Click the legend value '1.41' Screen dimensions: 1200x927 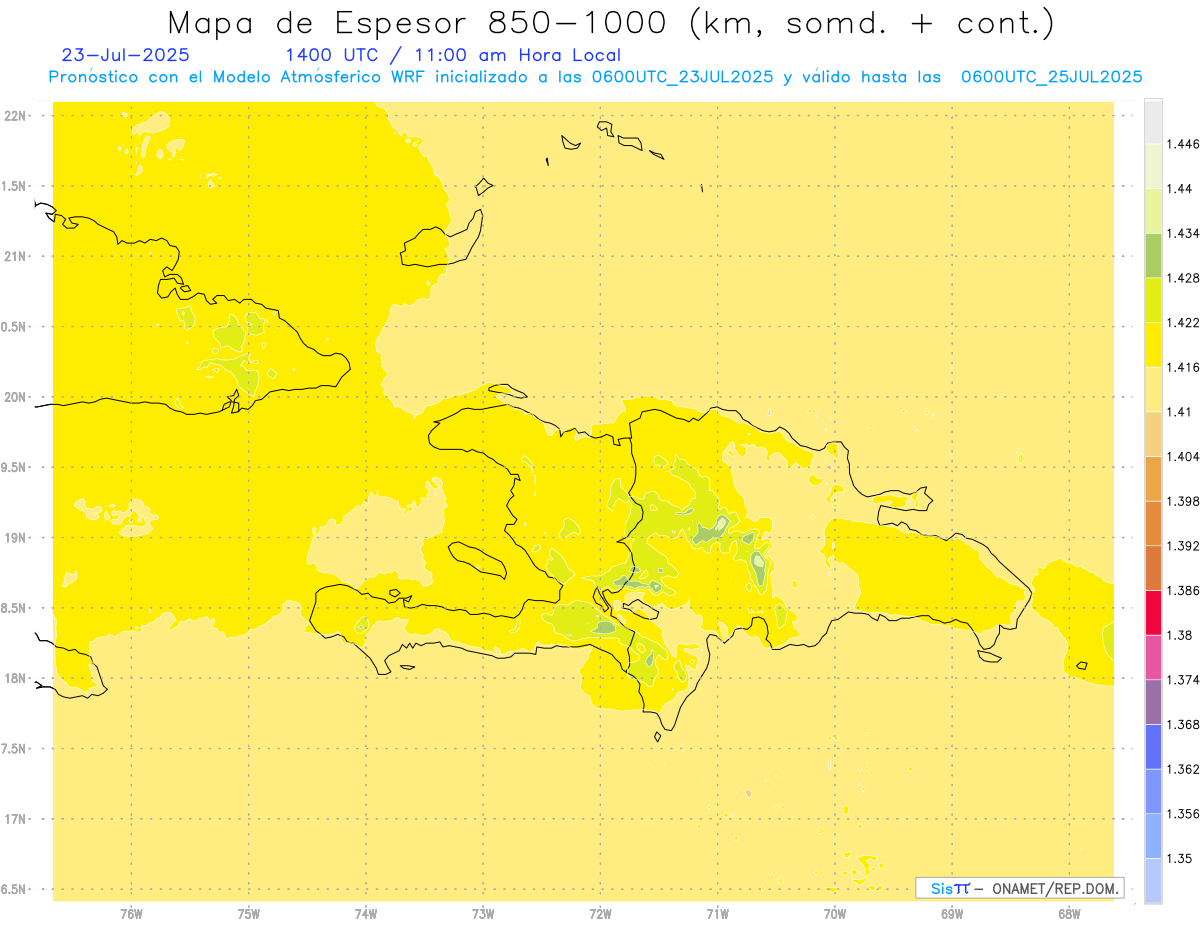coord(1180,412)
